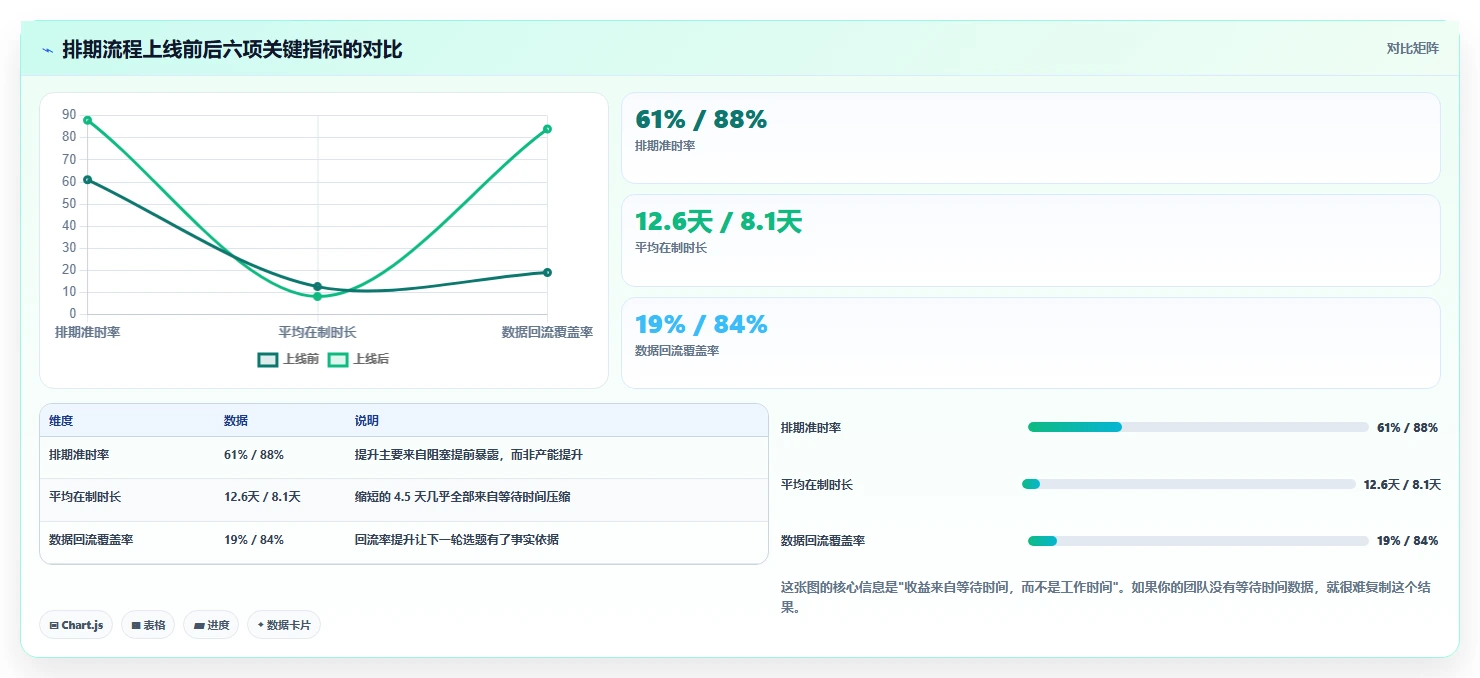
Task: Click the 排期准时率 progress bar
Action: point(1198,427)
